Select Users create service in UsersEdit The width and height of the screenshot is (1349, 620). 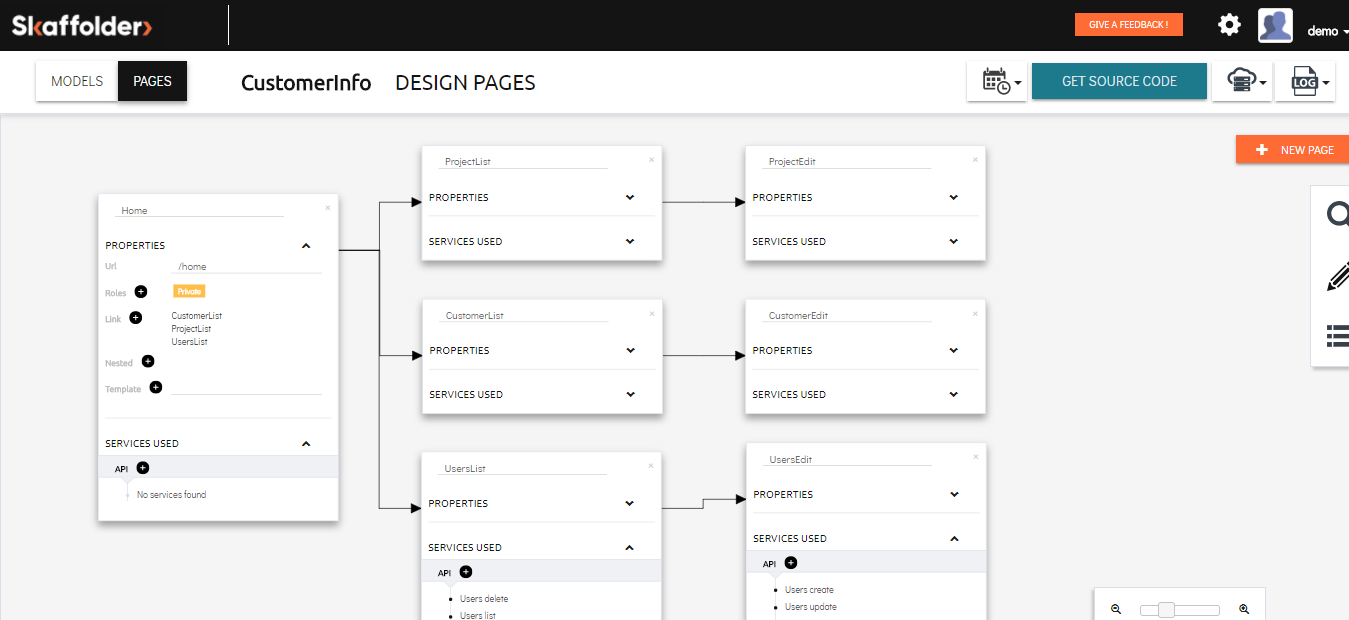tap(809, 590)
